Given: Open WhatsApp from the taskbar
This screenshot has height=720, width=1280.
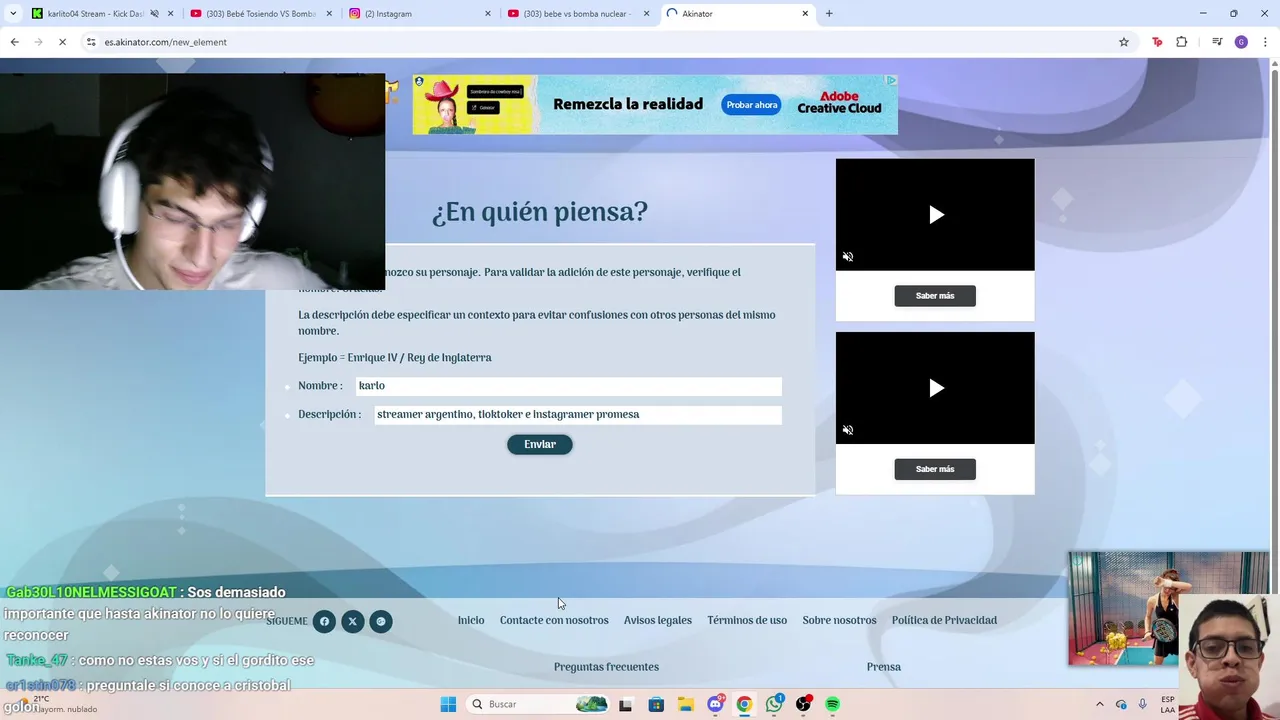Looking at the screenshot, I should 774,704.
